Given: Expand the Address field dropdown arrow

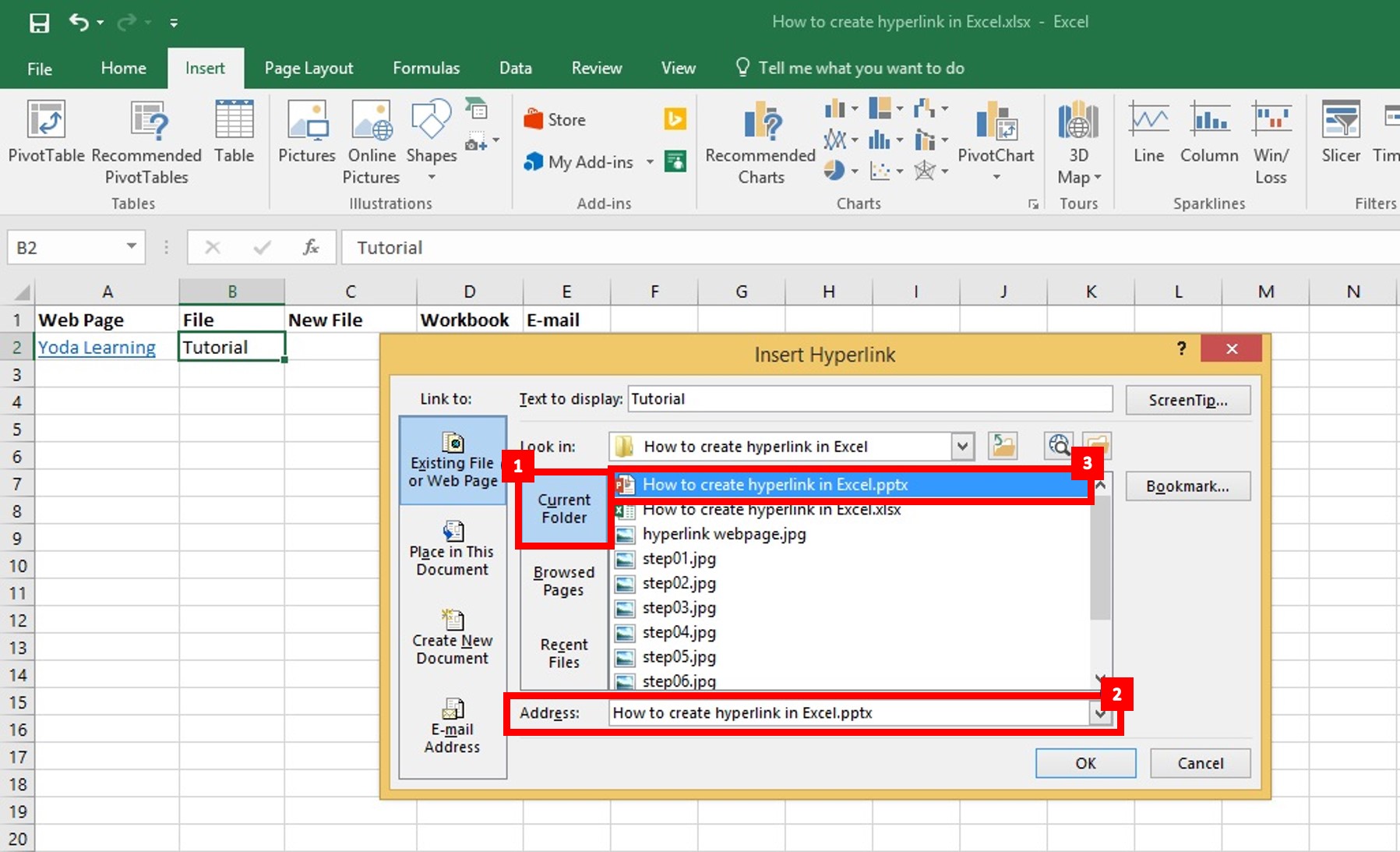Looking at the screenshot, I should (x=1100, y=712).
